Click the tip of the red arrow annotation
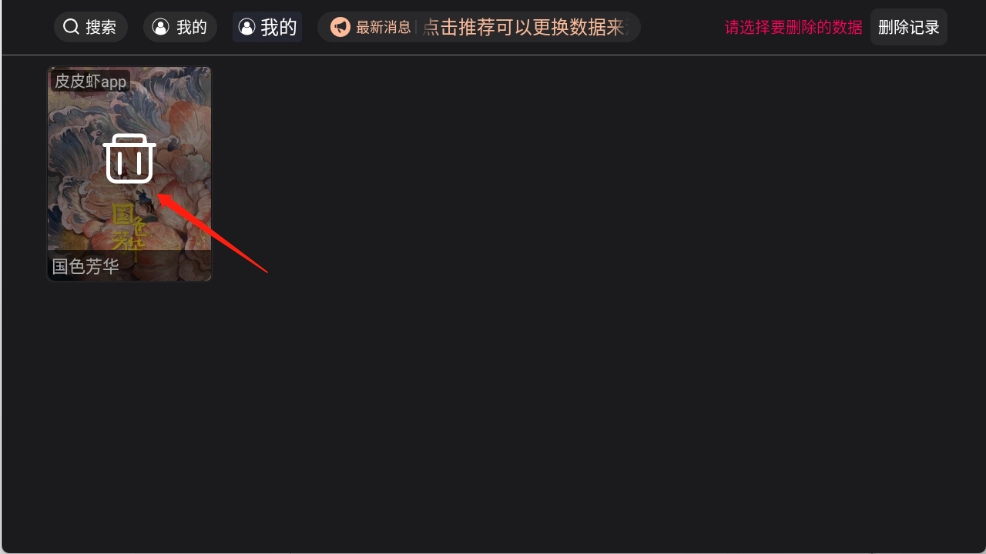 [x=160, y=197]
